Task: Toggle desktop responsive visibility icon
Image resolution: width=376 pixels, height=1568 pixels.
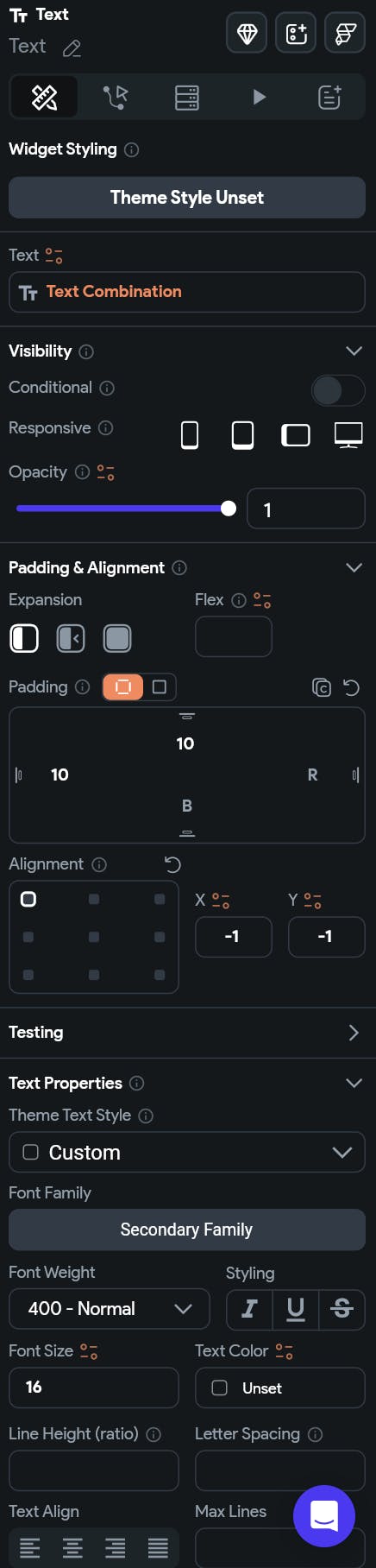Action: (x=348, y=435)
